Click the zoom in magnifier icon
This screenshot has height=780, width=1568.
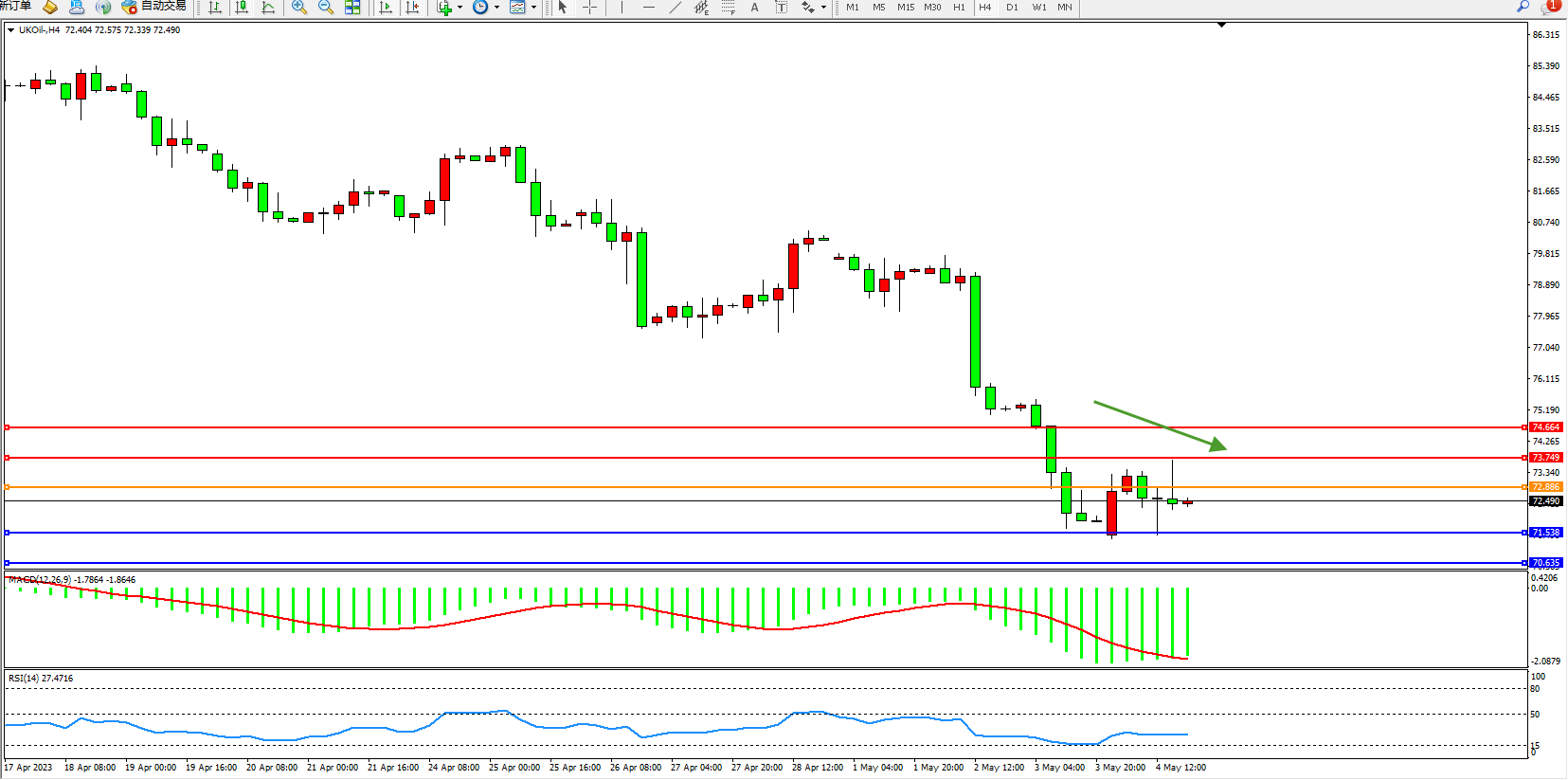(299, 8)
